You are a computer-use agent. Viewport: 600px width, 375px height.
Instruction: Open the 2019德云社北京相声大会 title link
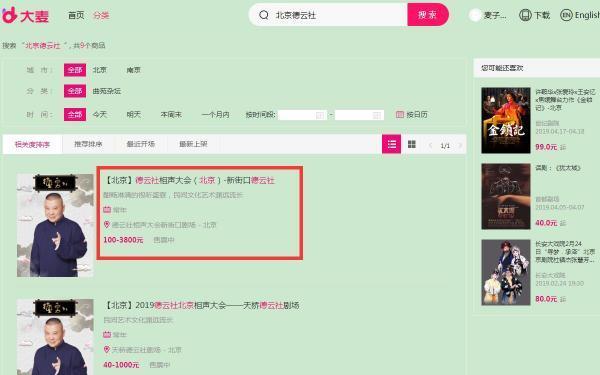202,305
